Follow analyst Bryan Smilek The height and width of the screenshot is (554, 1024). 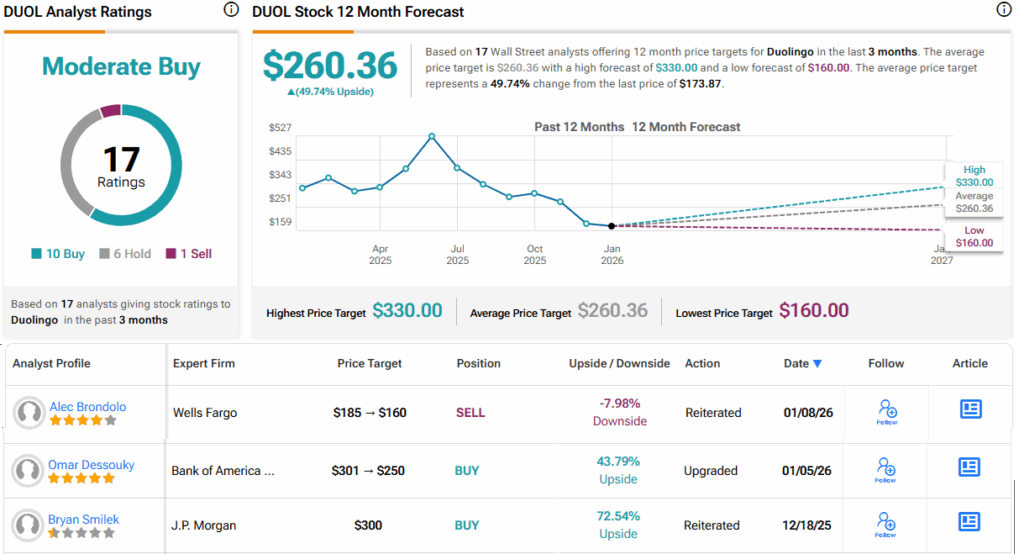pyautogui.click(x=886, y=524)
